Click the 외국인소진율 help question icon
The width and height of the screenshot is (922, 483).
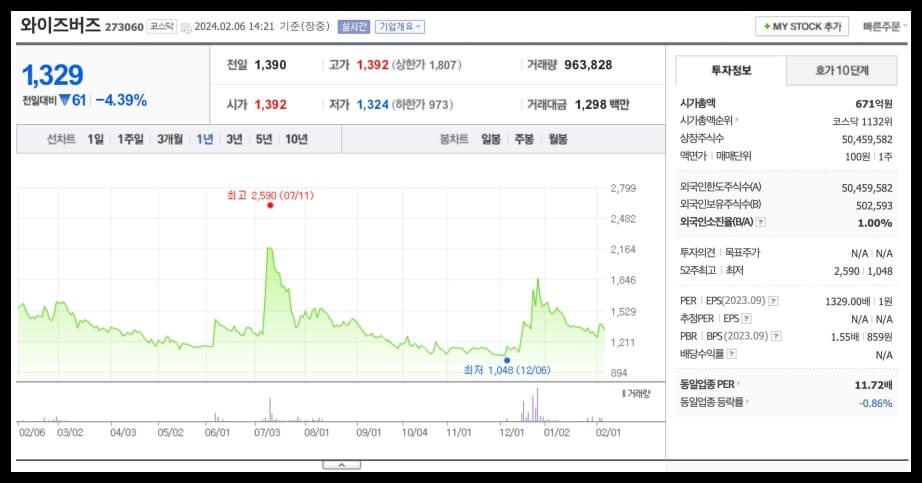click(x=760, y=222)
